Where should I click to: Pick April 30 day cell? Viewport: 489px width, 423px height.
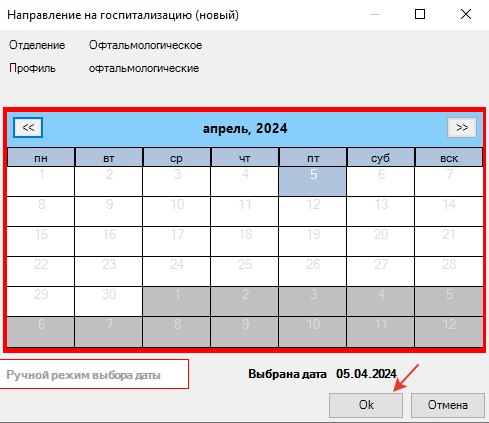tap(109, 301)
